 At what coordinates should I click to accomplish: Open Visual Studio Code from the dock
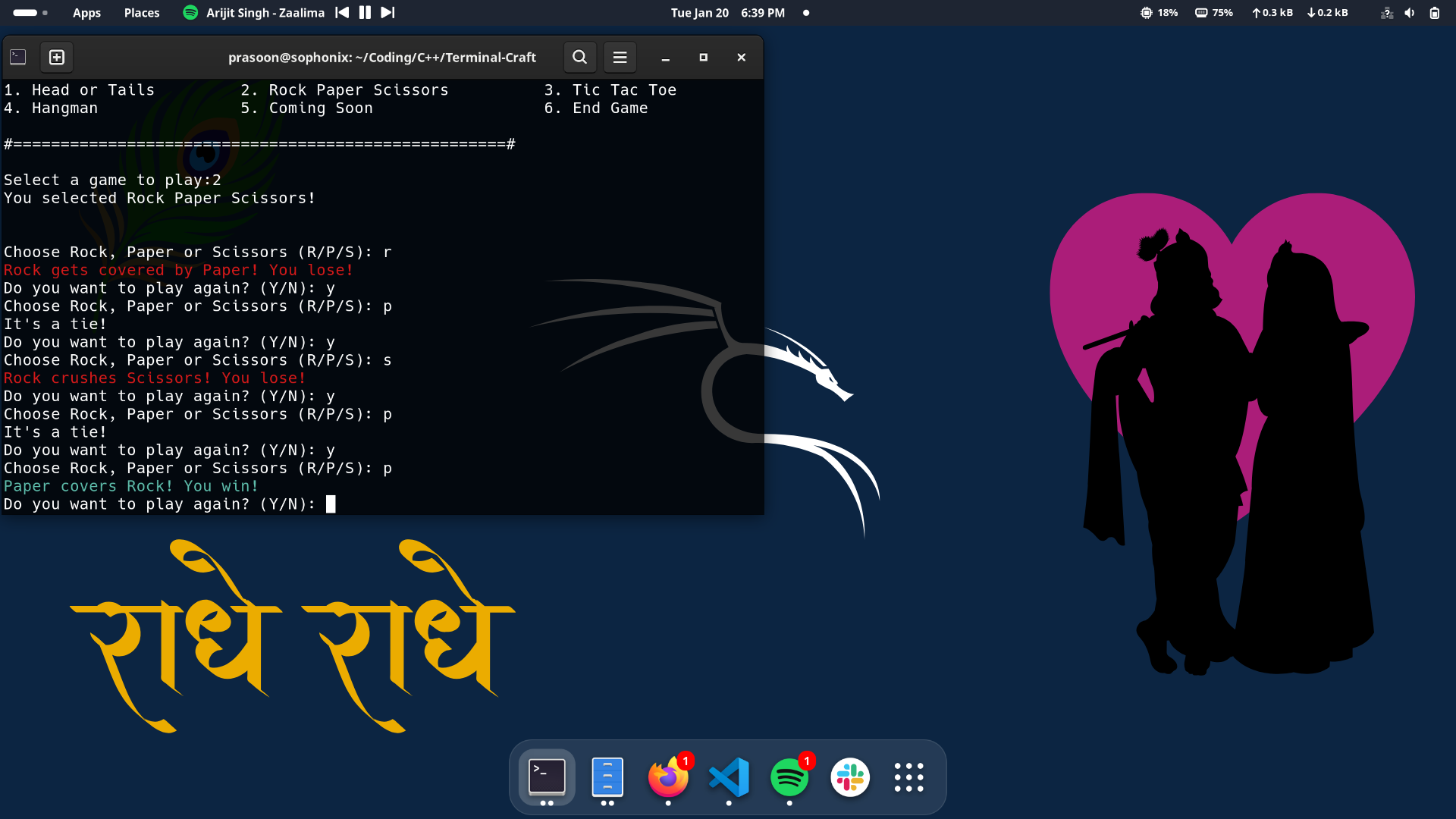[x=729, y=777]
